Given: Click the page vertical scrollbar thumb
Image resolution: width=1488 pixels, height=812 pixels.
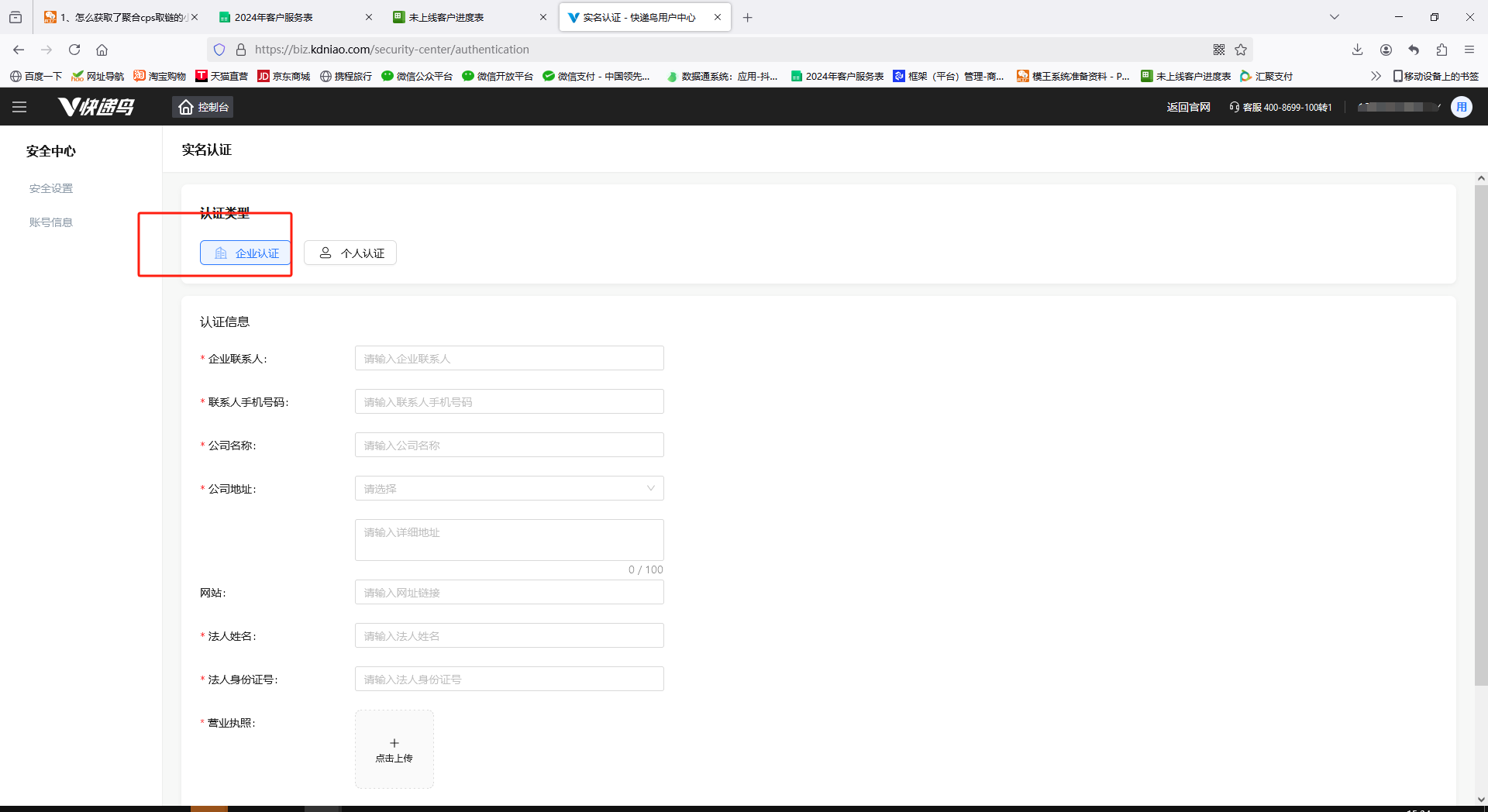Looking at the screenshot, I should pos(1481,434).
